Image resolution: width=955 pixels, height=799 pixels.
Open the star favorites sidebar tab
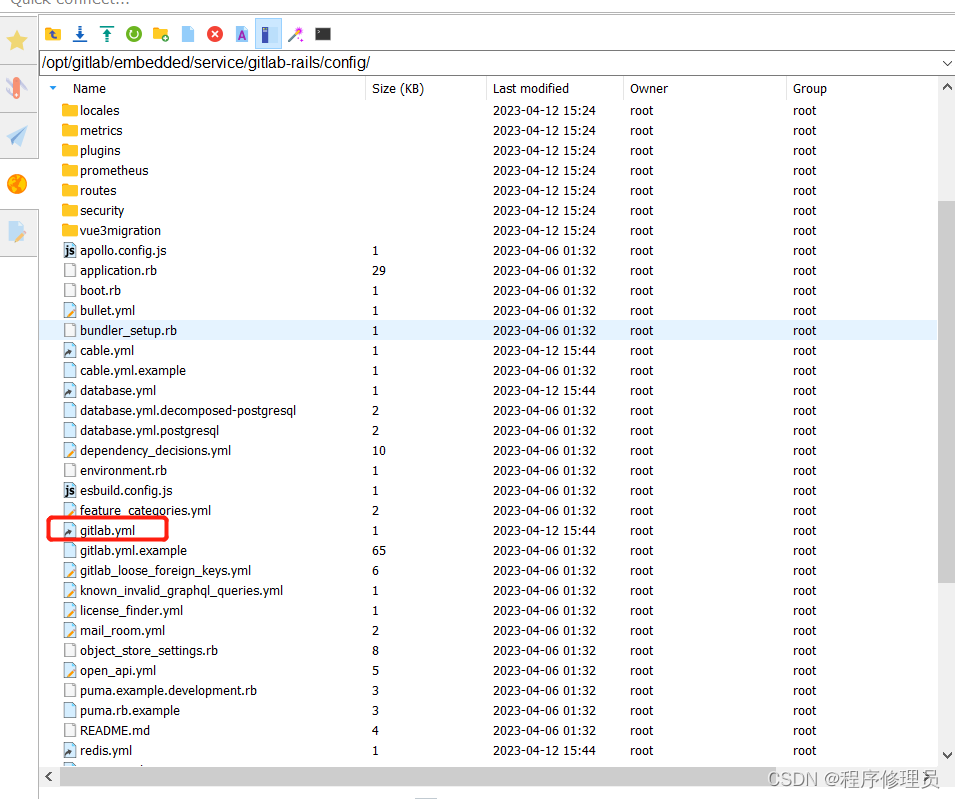(x=17, y=41)
